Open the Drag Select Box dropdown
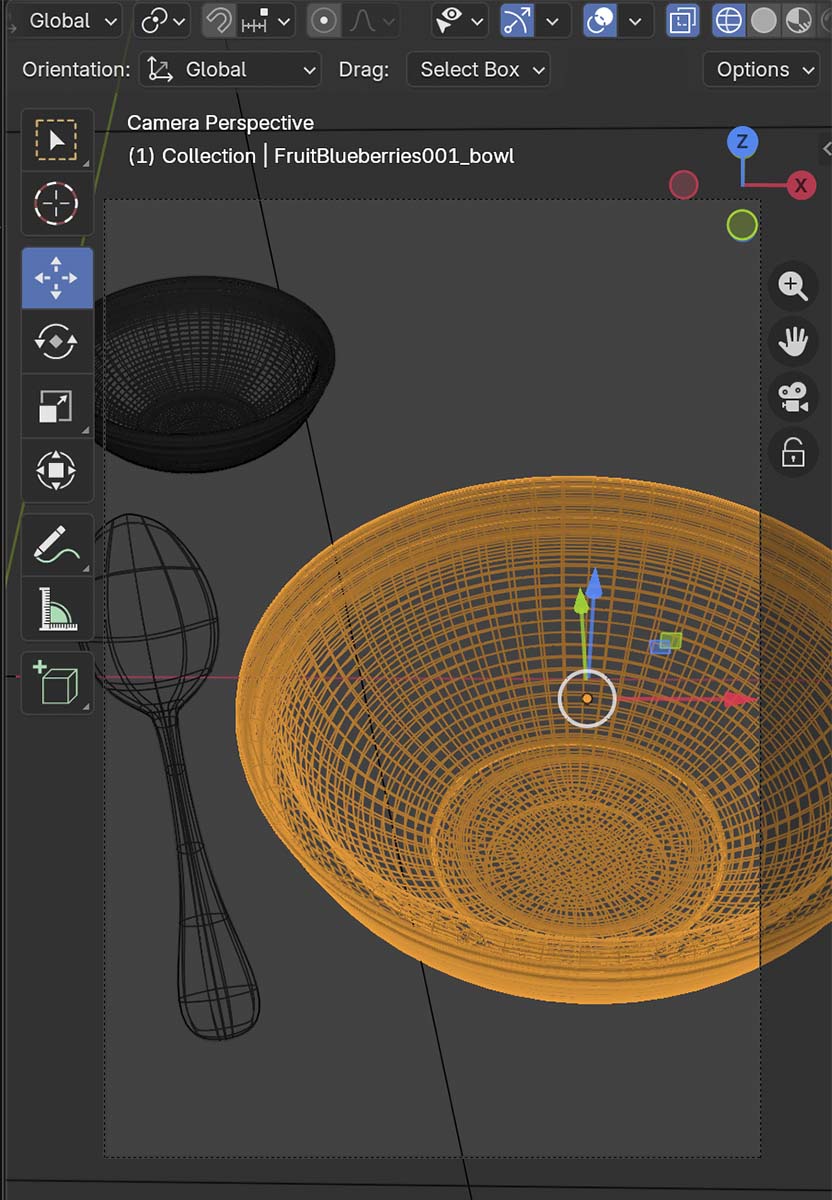Image resolution: width=832 pixels, height=1200 pixels. coord(479,69)
